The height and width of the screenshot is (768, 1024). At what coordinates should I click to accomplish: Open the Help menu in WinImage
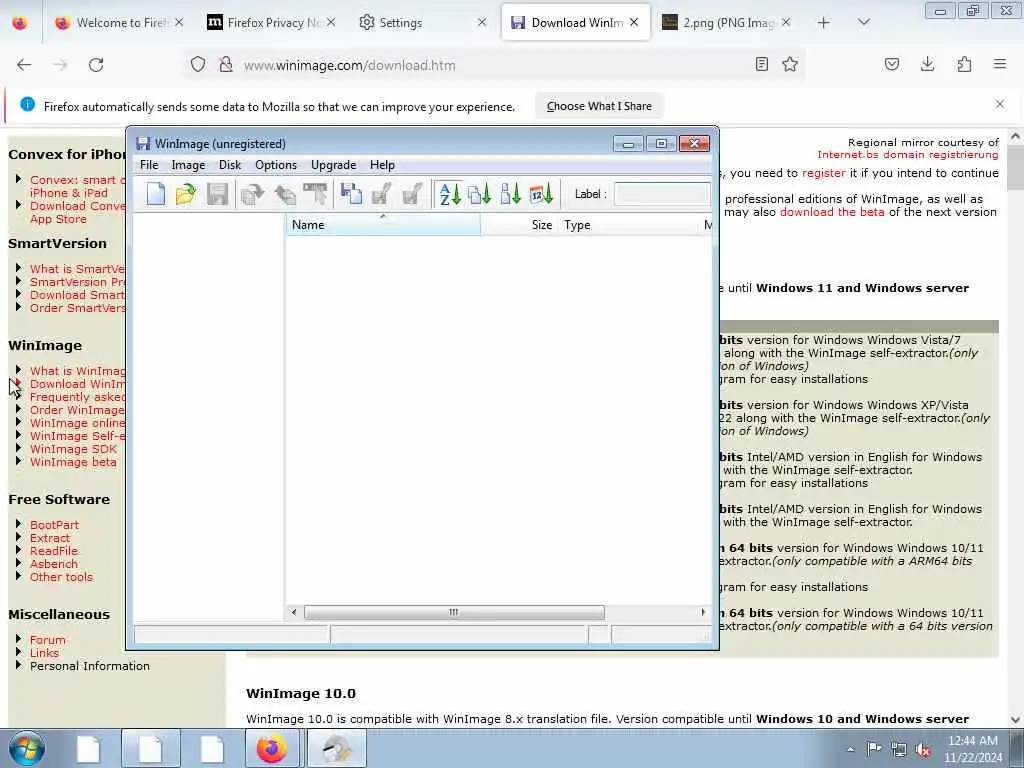[382, 165]
